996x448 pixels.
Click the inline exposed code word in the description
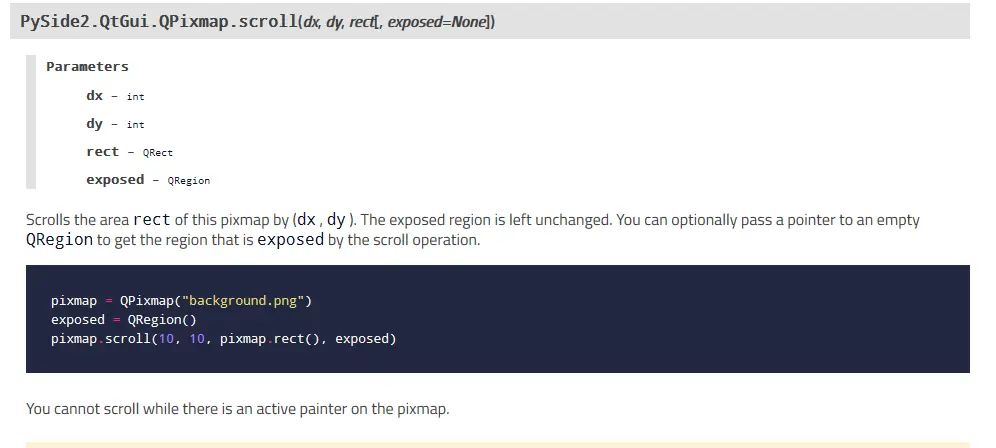290,240
